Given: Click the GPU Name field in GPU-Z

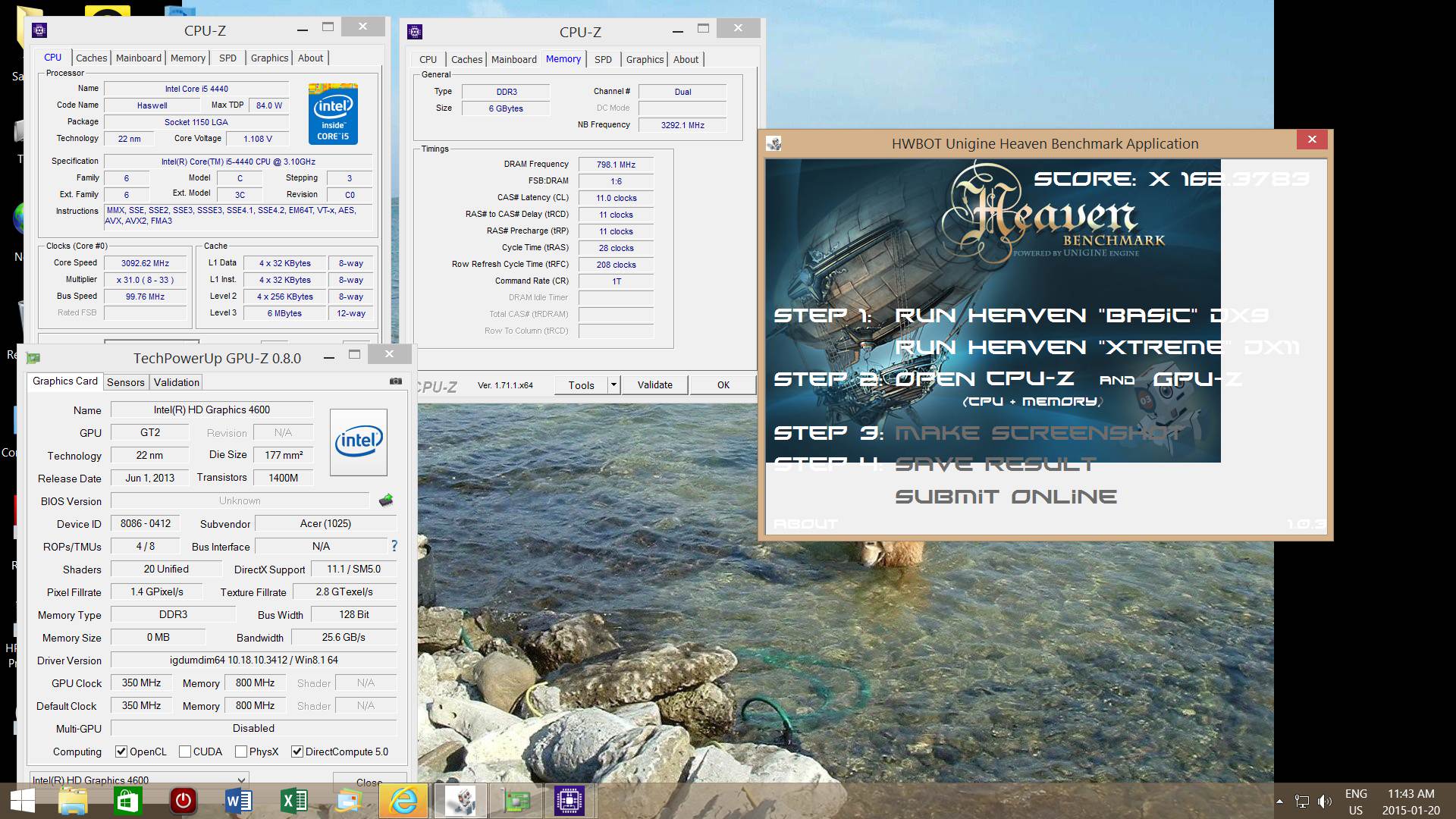Looking at the screenshot, I should pos(212,409).
